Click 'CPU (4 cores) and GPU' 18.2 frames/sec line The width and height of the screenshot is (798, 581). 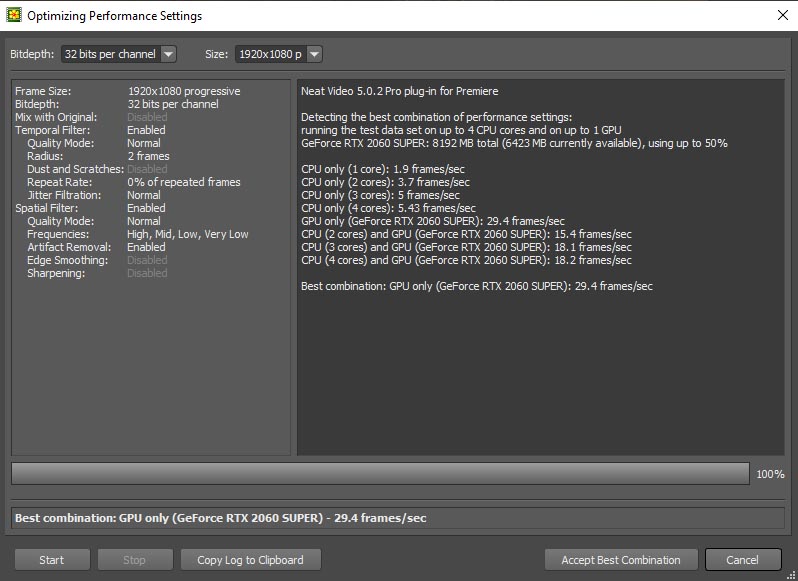point(466,260)
